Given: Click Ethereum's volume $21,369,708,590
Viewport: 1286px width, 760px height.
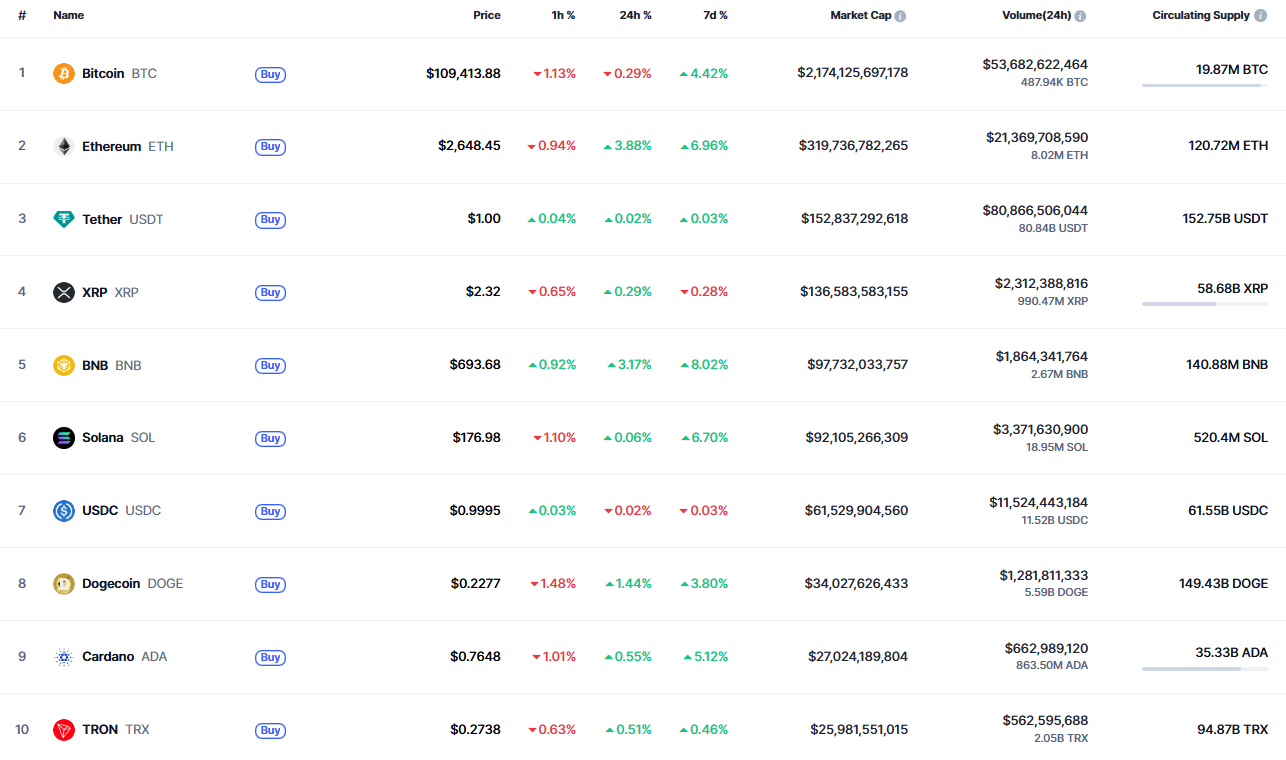Looking at the screenshot, I should coord(1037,138).
